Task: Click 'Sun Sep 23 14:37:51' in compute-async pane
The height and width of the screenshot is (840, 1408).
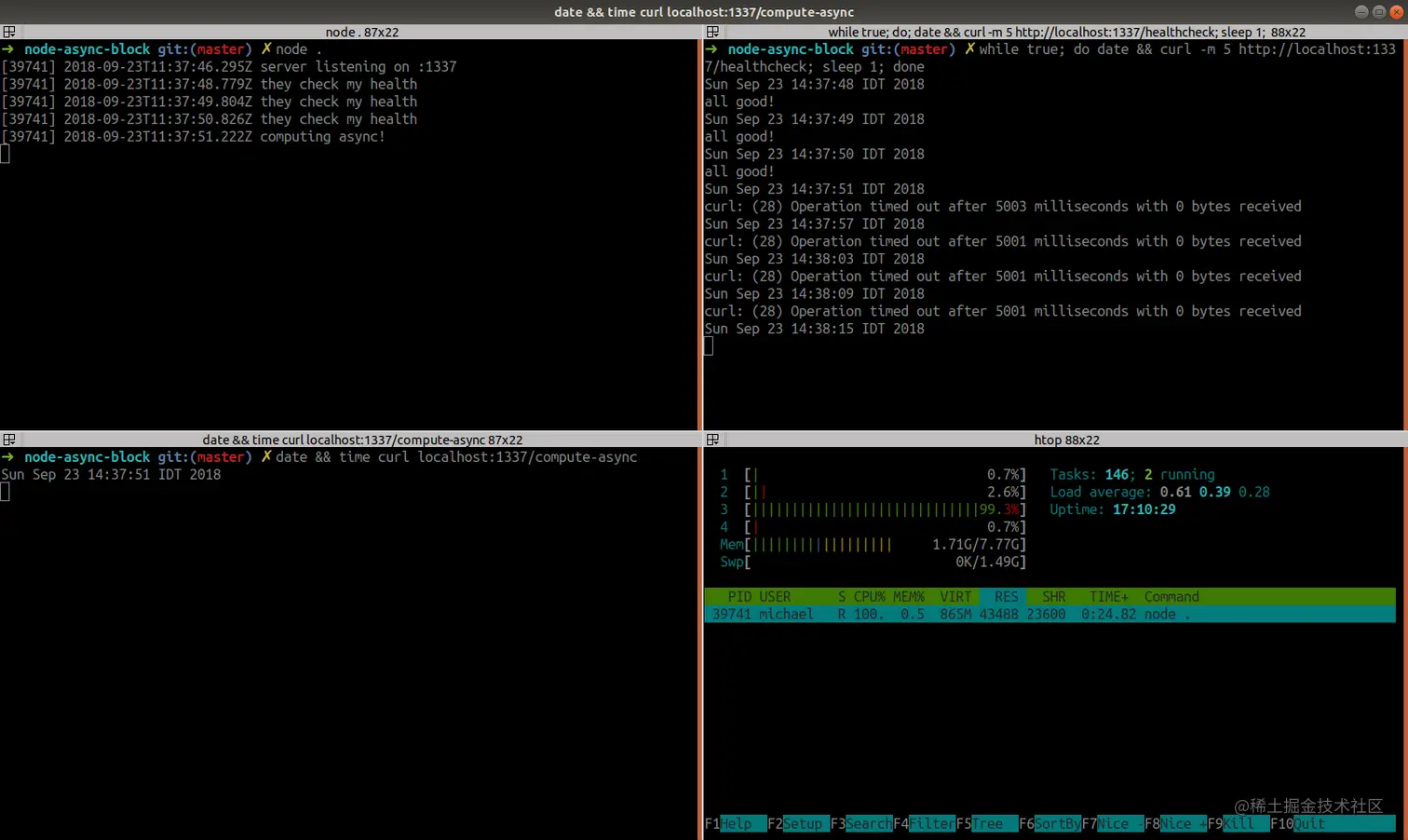Action: tap(112, 475)
